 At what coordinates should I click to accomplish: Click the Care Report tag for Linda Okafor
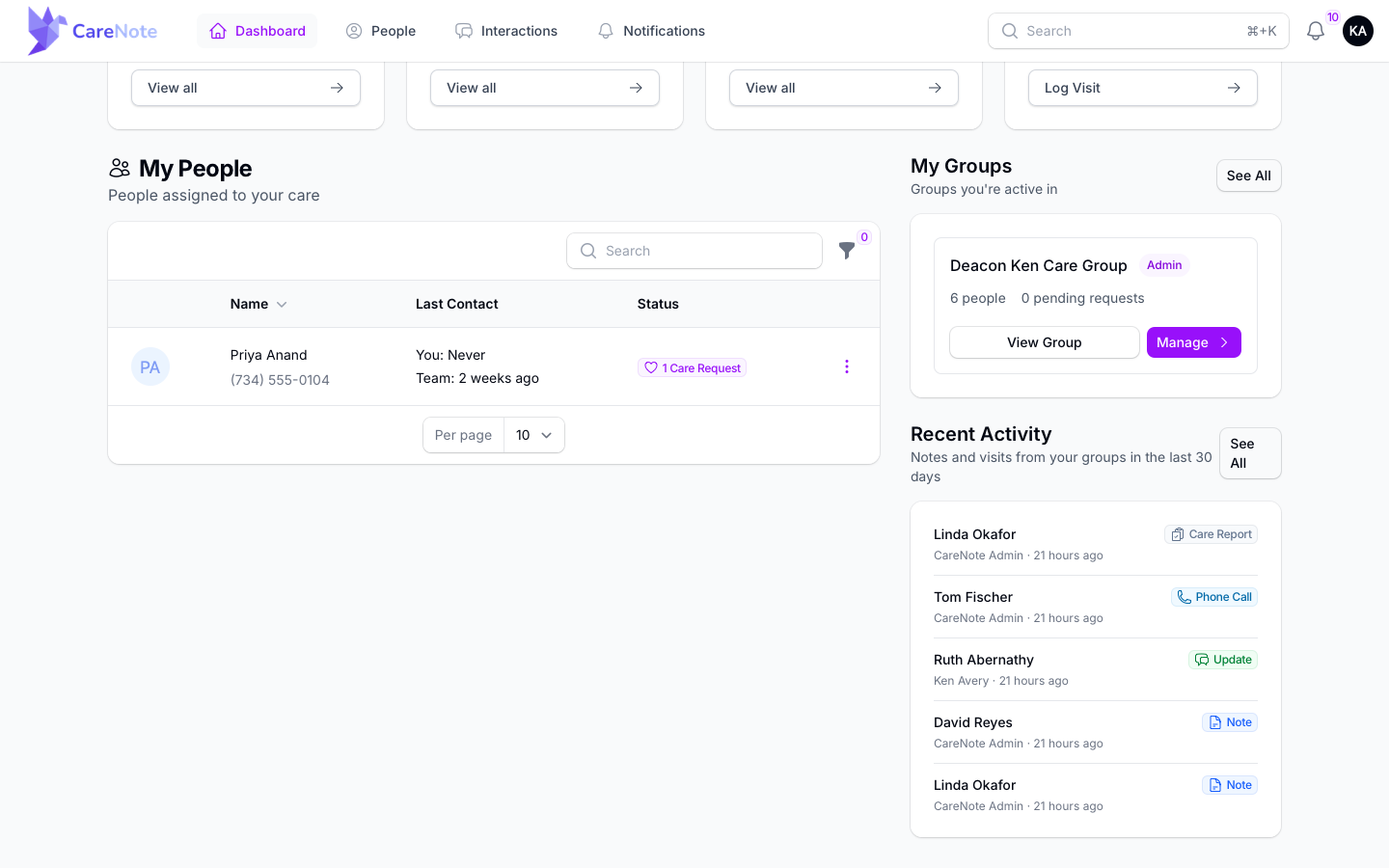pyautogui.click(x=1211, y=534)
